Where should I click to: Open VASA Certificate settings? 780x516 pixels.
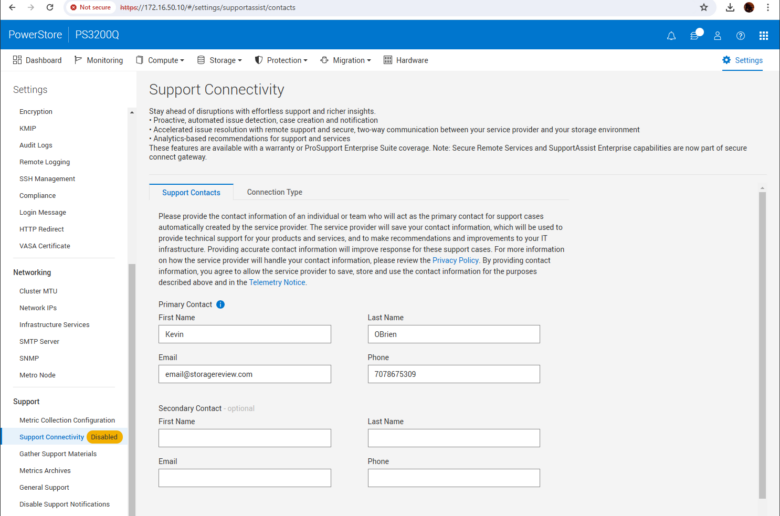(45, 246)
